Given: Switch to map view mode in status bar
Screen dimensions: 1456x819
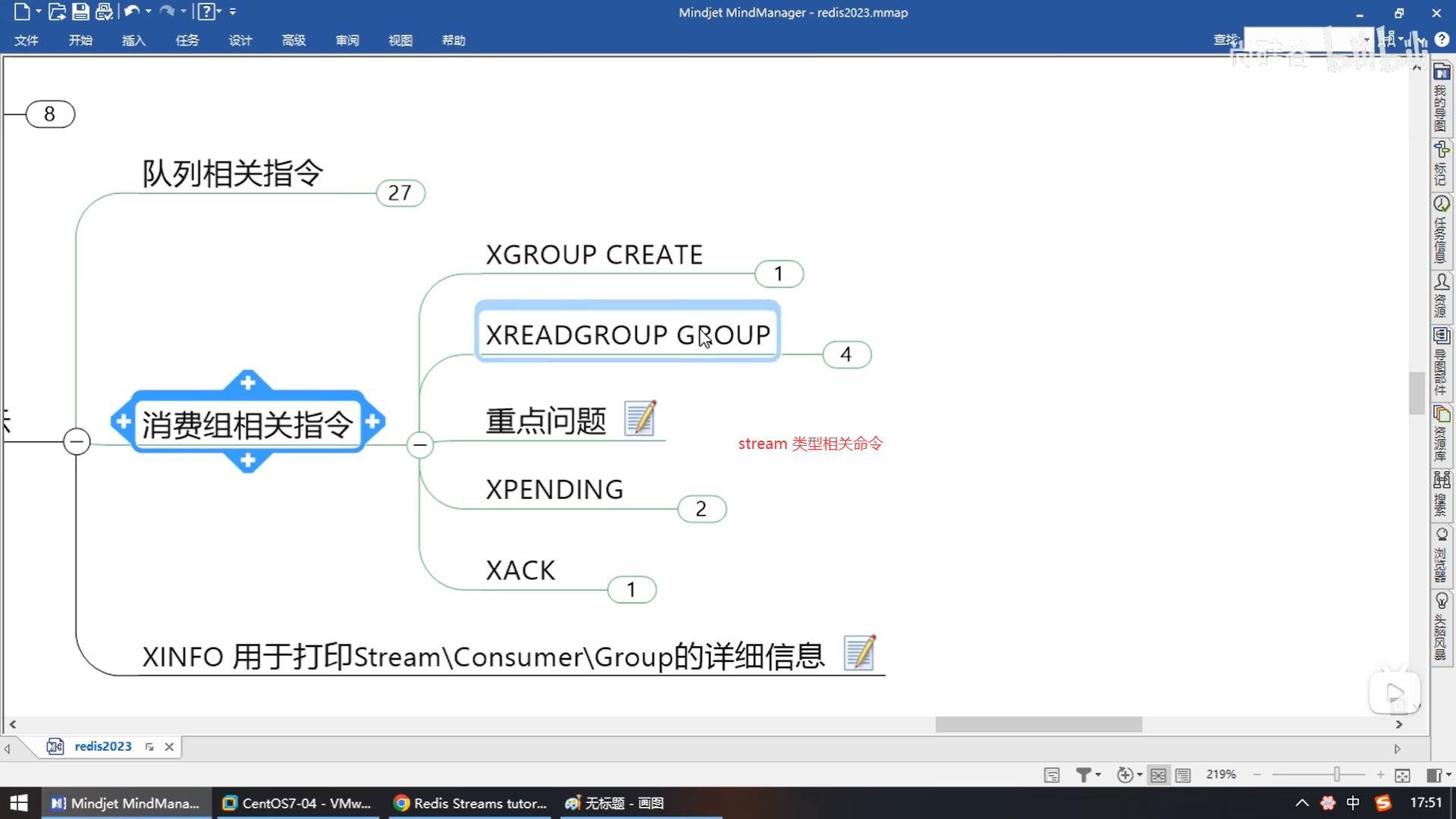Looking at the screenshot, I should pos(1158,775).
